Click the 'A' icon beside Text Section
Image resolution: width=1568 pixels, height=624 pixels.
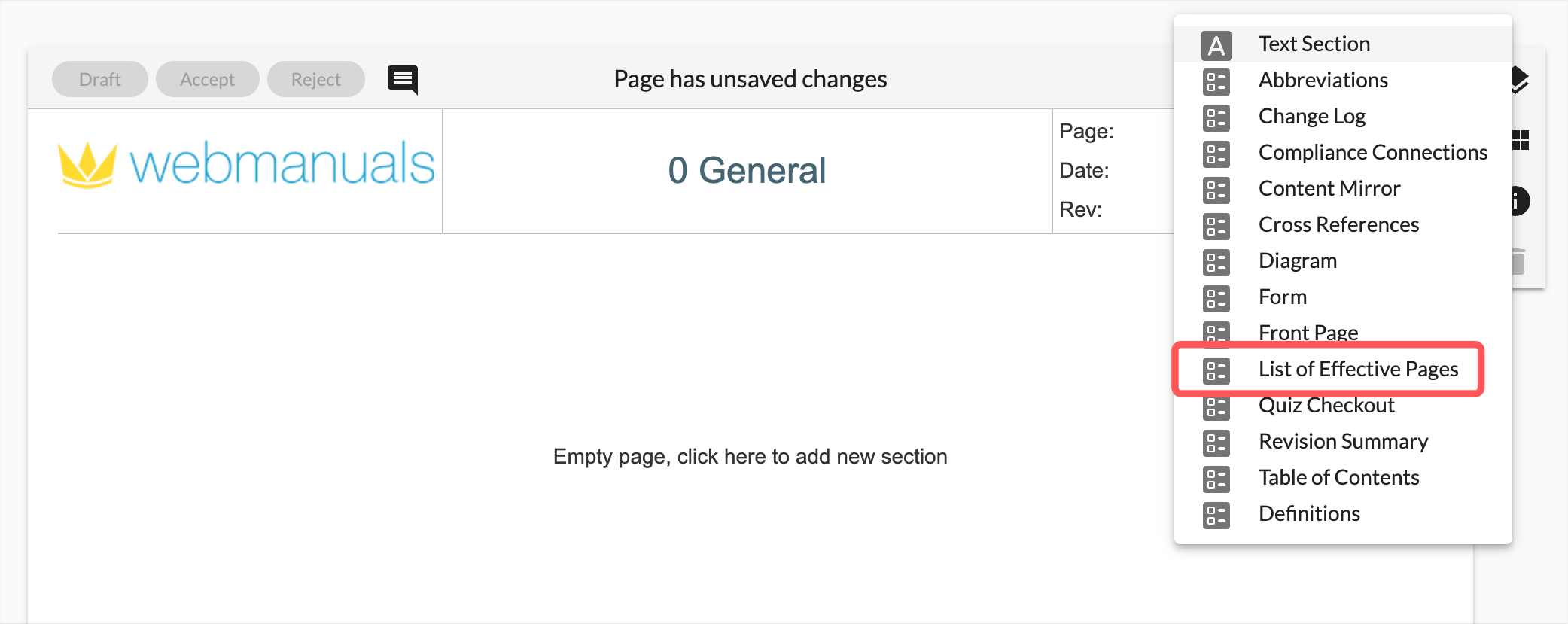coord(1216,44)
